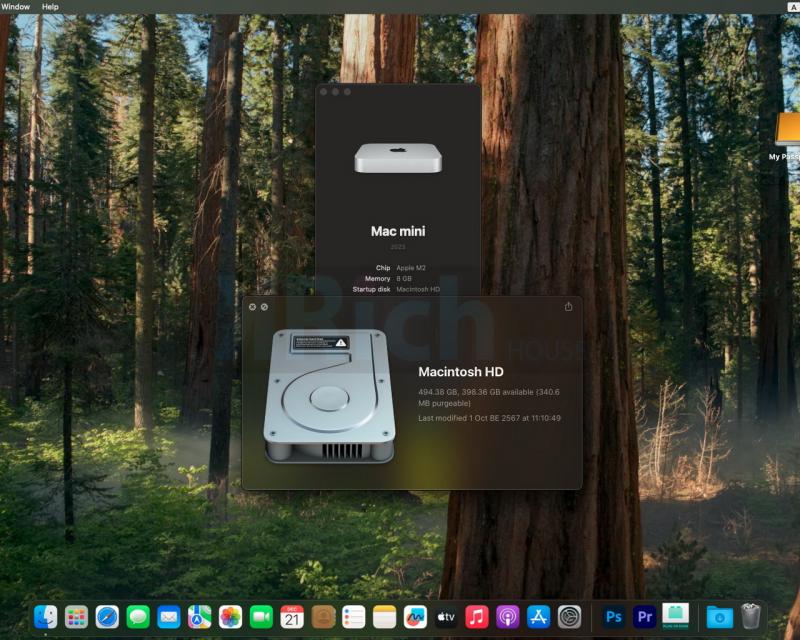Open System Settings from the dock
The width and height of the screenshot is (800, 640).
(x=570, y=617)
